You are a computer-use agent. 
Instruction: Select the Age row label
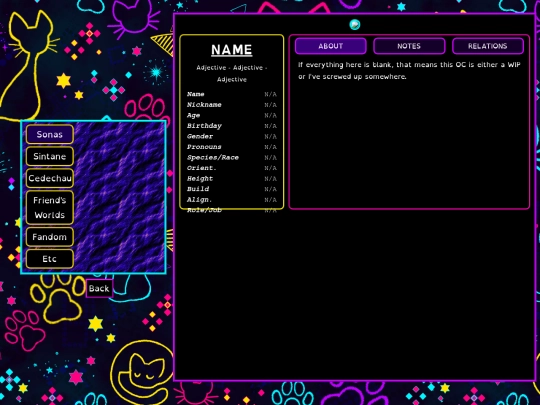point(194,115)
